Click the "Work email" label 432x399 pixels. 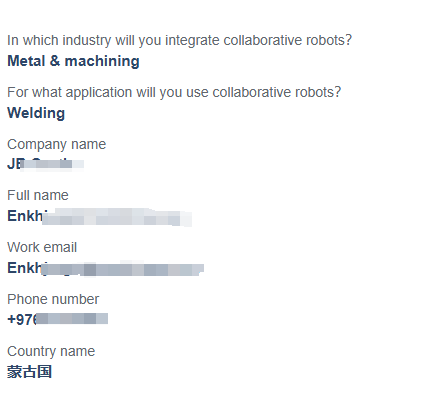pos(42,247)
